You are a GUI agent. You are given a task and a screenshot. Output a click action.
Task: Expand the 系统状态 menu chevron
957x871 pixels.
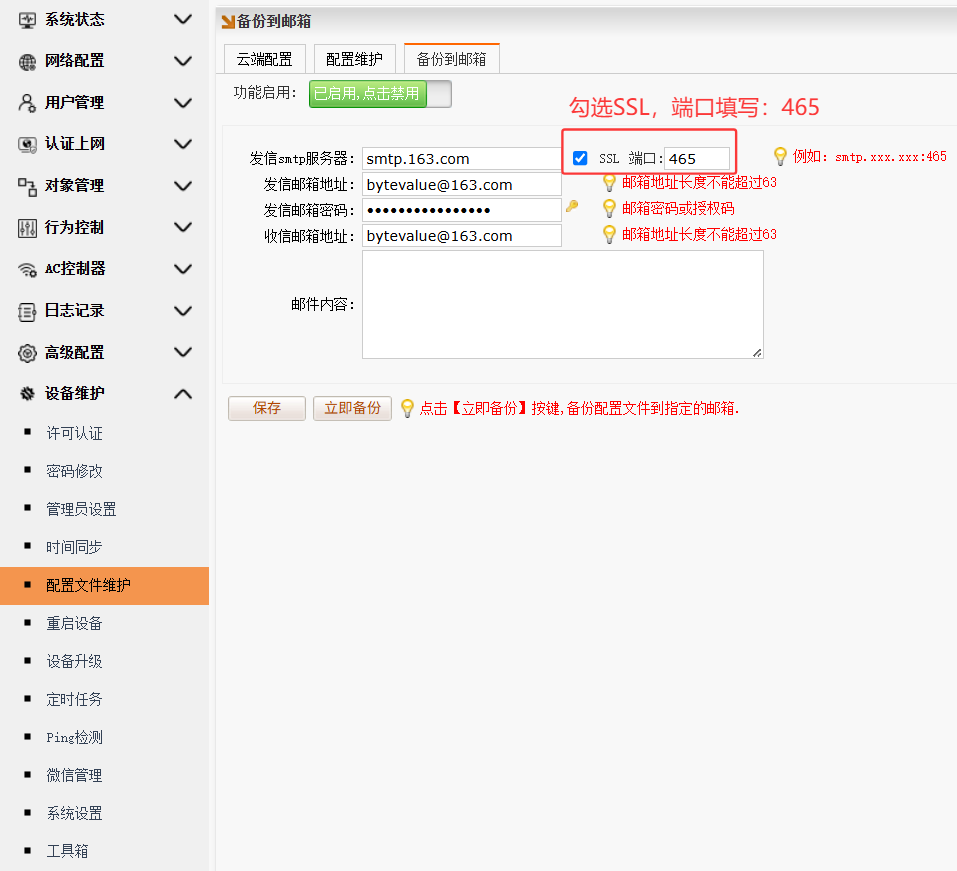pos(183,20)
